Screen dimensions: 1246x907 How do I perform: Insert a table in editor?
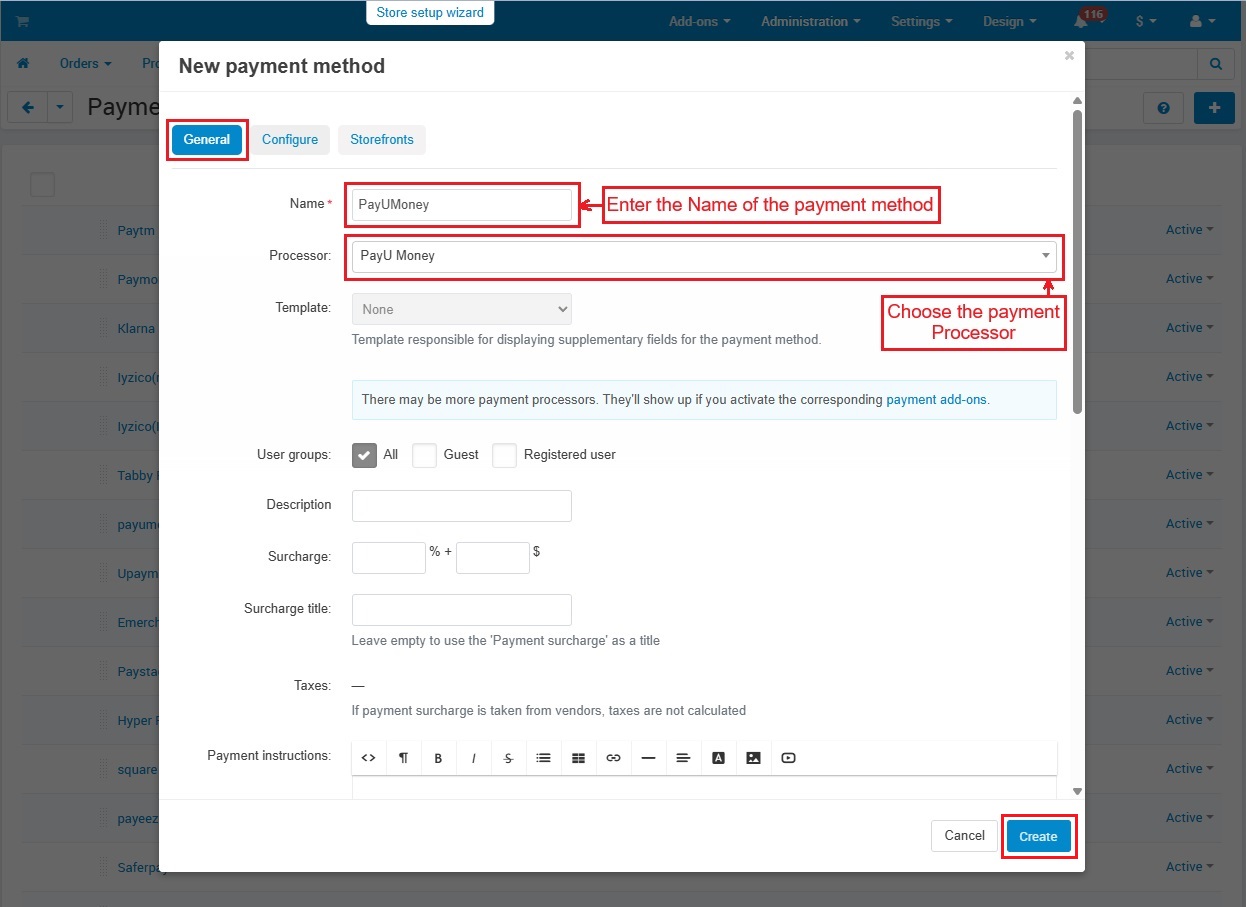click(x=578, y=758)
